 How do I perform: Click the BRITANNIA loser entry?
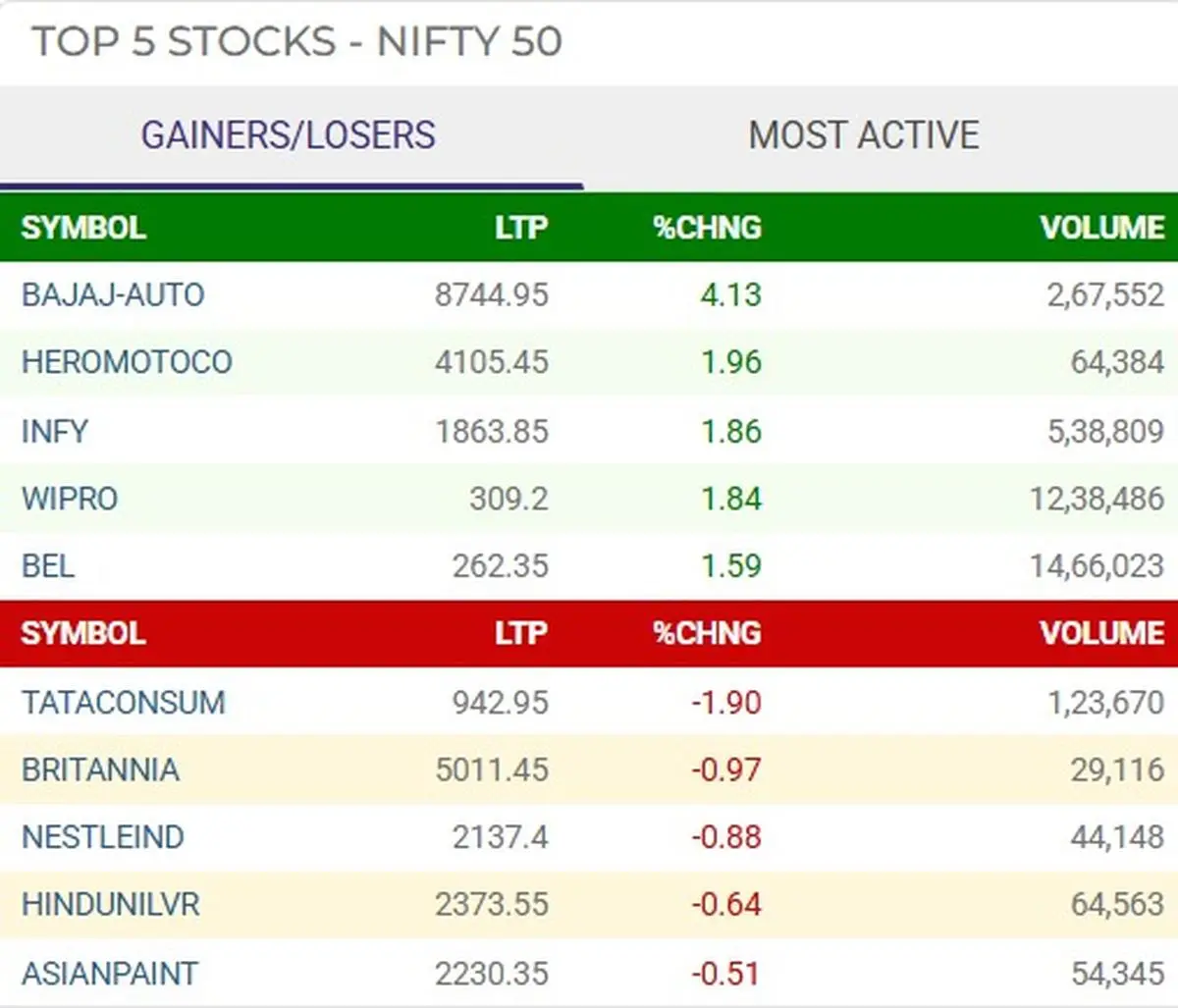(x=97, y=770)
